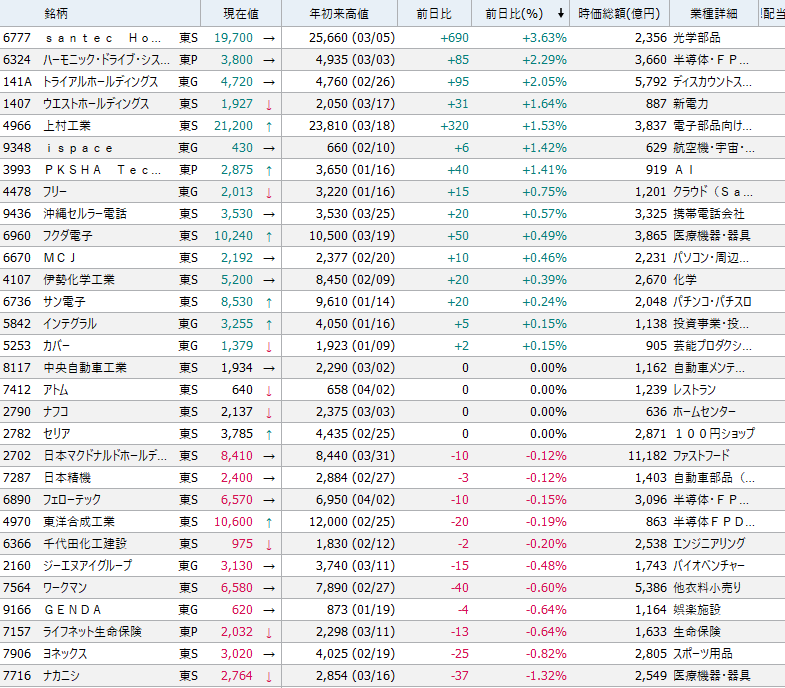785x688 pixels.
Task: Sort by 銘柄 column header
Action: [x=100, y=13]
